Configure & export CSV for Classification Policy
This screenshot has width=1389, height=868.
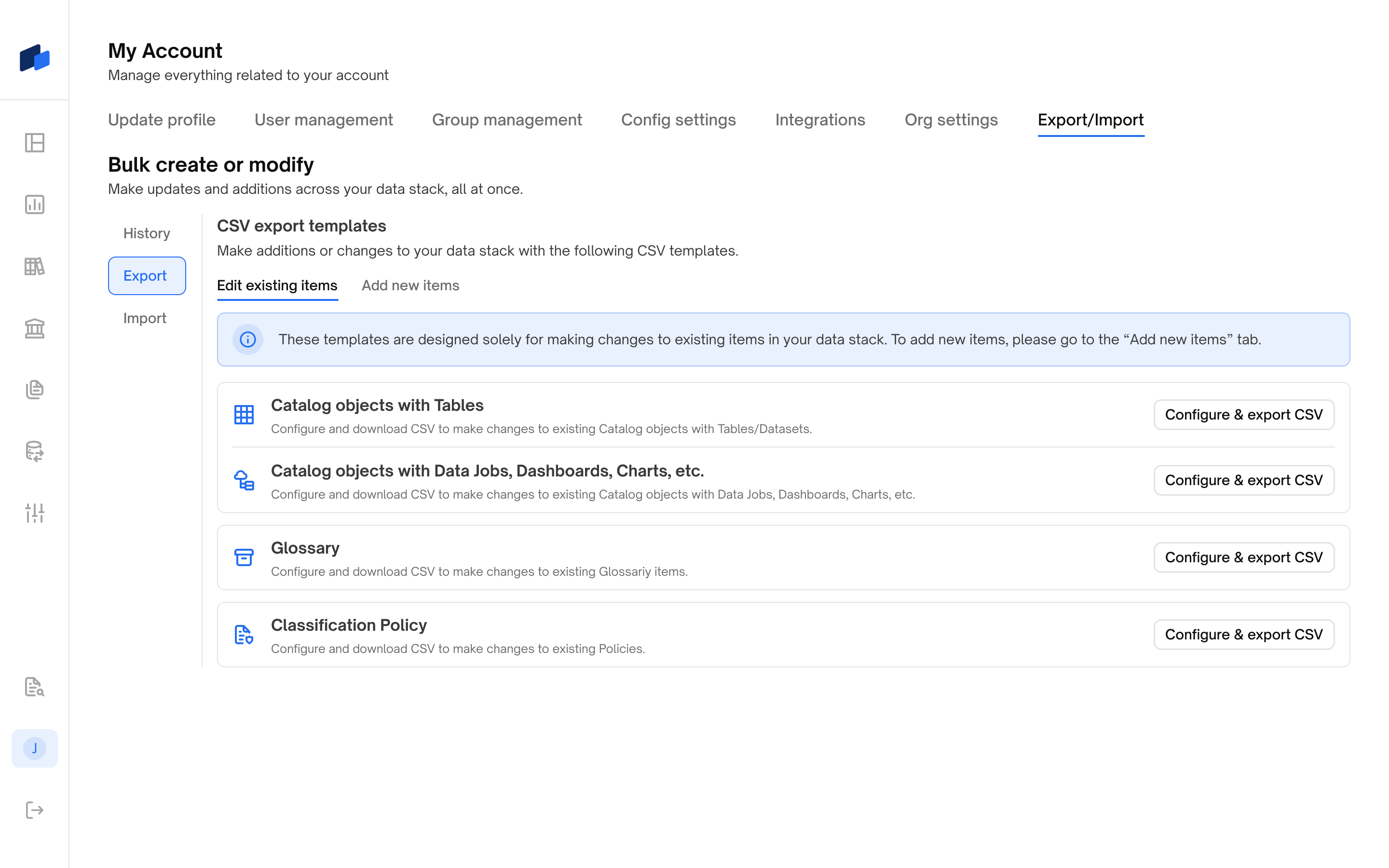(x=1243, y=634)
